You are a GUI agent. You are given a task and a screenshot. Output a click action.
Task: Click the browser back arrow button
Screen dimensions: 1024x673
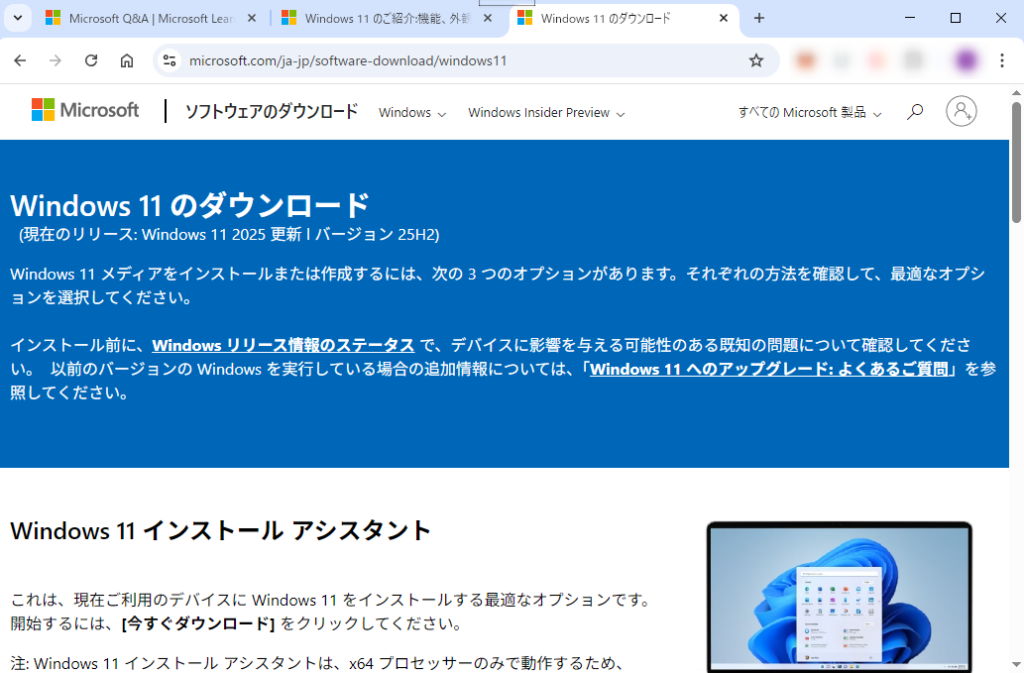click(x=20, y=60)
